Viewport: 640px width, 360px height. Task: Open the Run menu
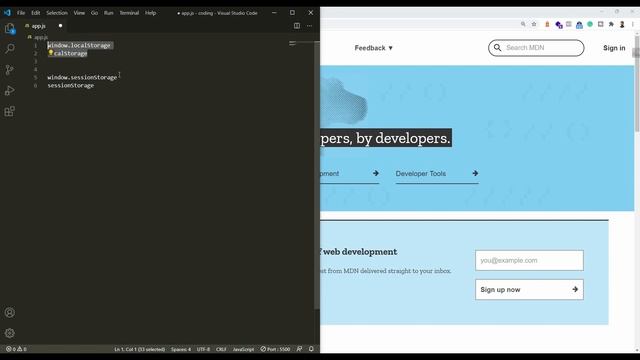click(x=109, y=13)
